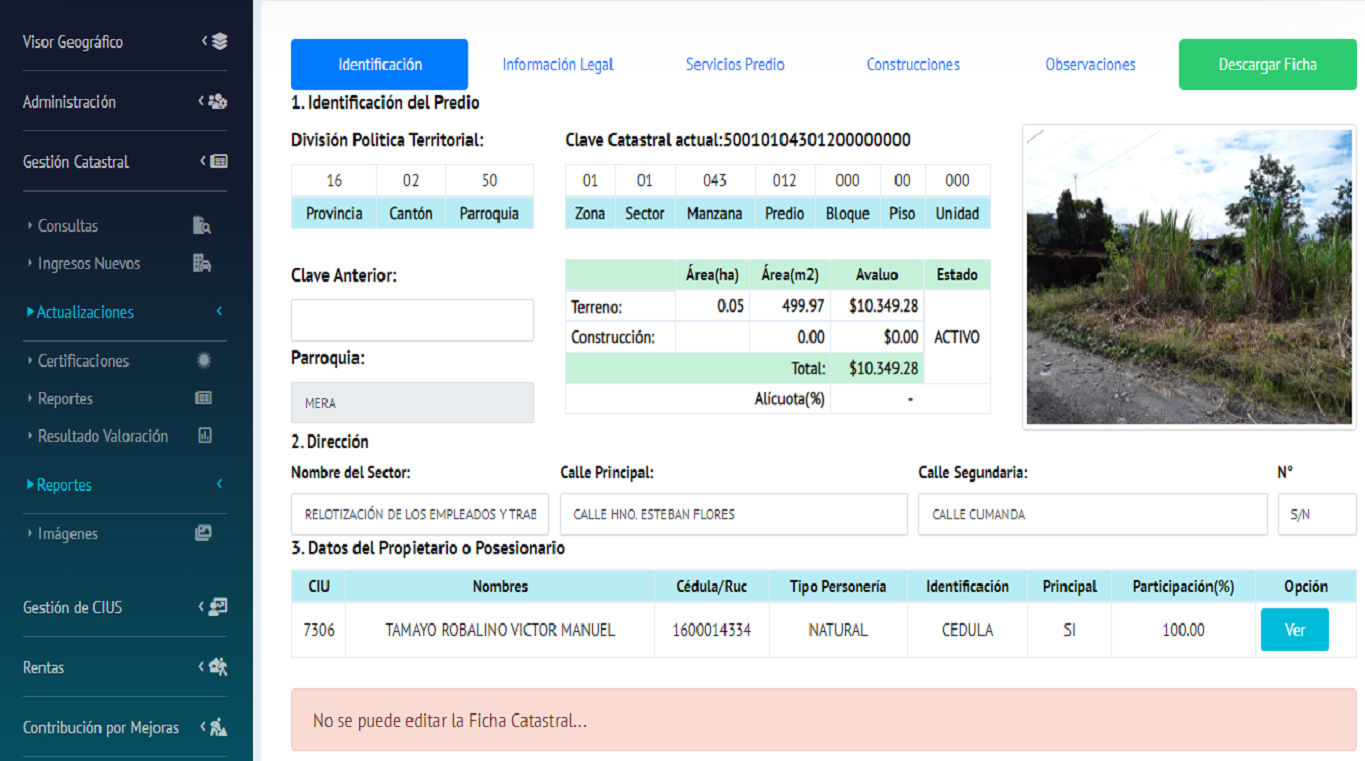Open the property photo thumbnail

1189,277
